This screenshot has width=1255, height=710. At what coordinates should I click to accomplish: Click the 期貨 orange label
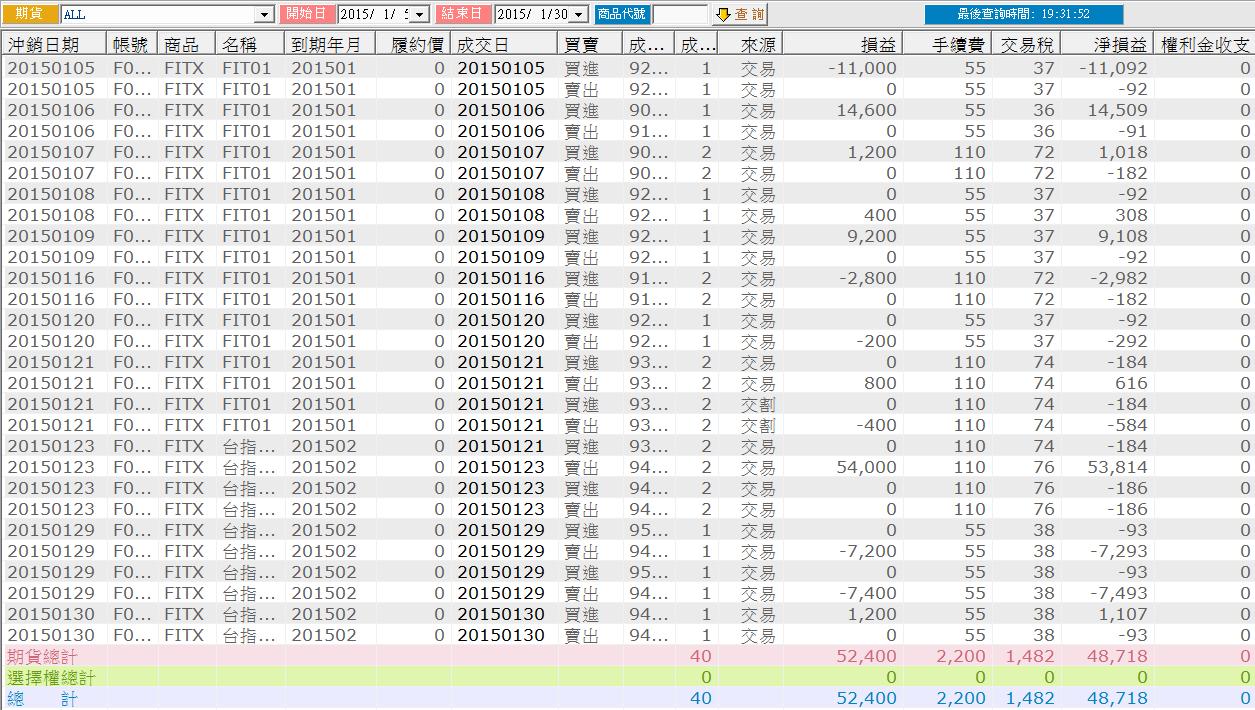tap(30, 14)
